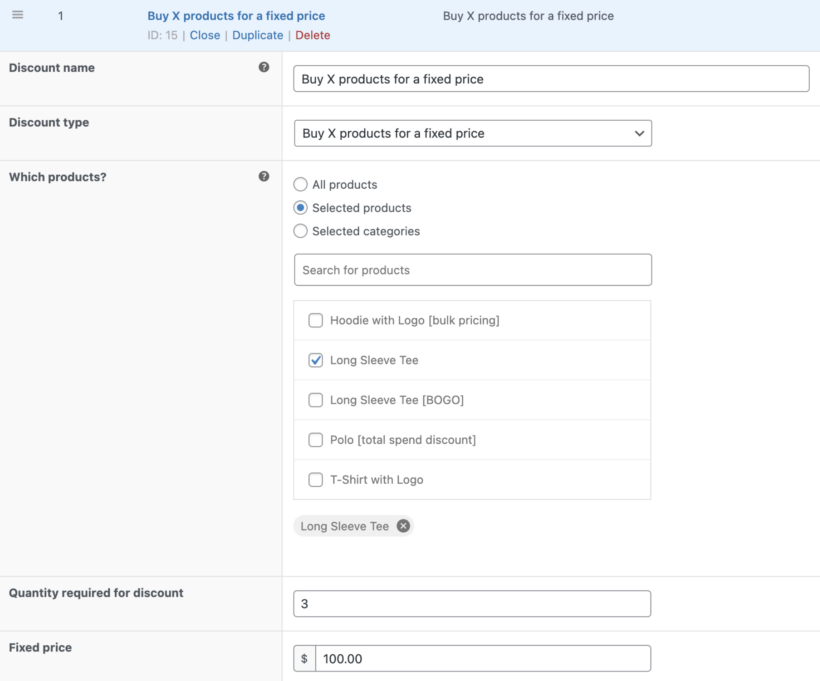820x681 pixels.
Task: Open the Discount name help tooltip icon
Action: (264, 66)
